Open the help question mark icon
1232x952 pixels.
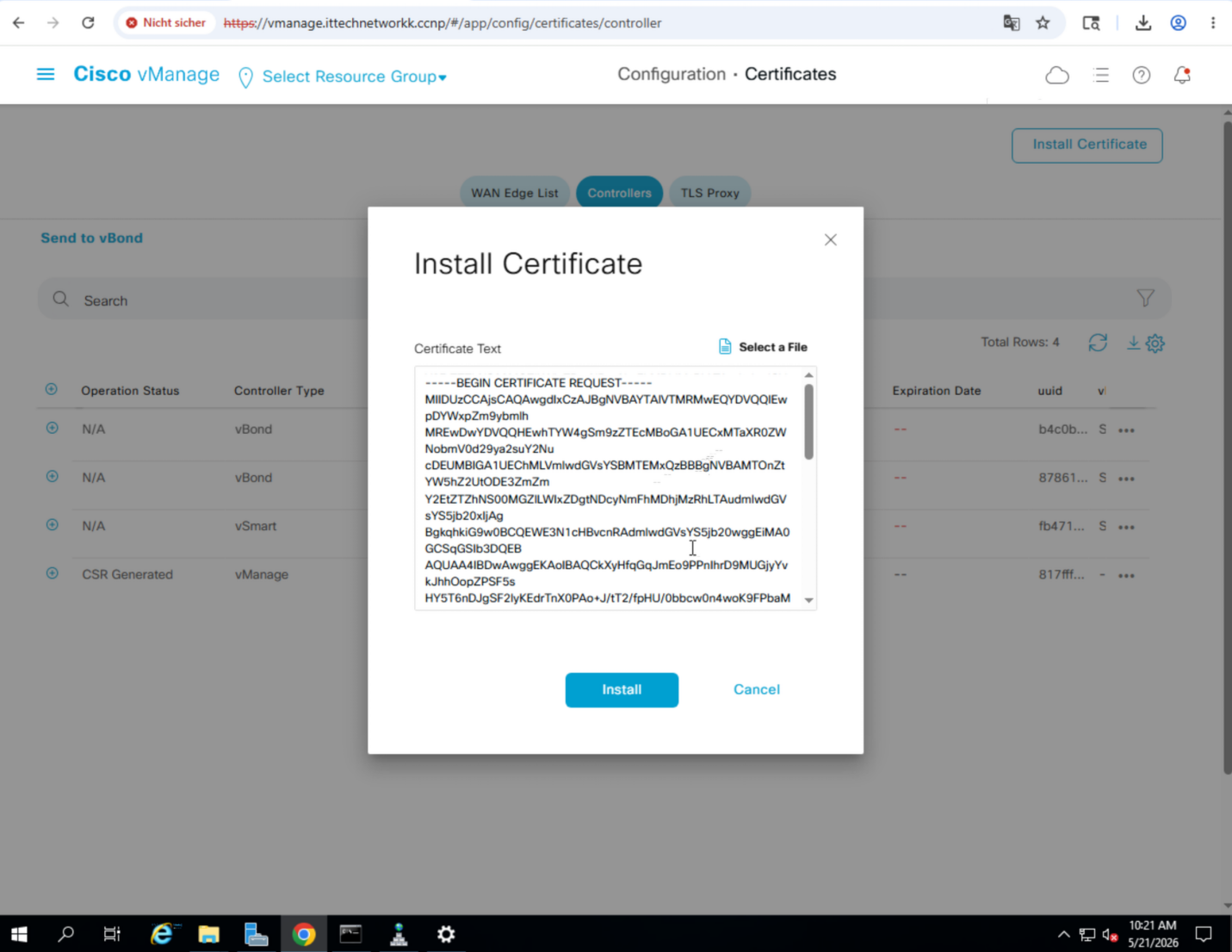point(1142,76)
